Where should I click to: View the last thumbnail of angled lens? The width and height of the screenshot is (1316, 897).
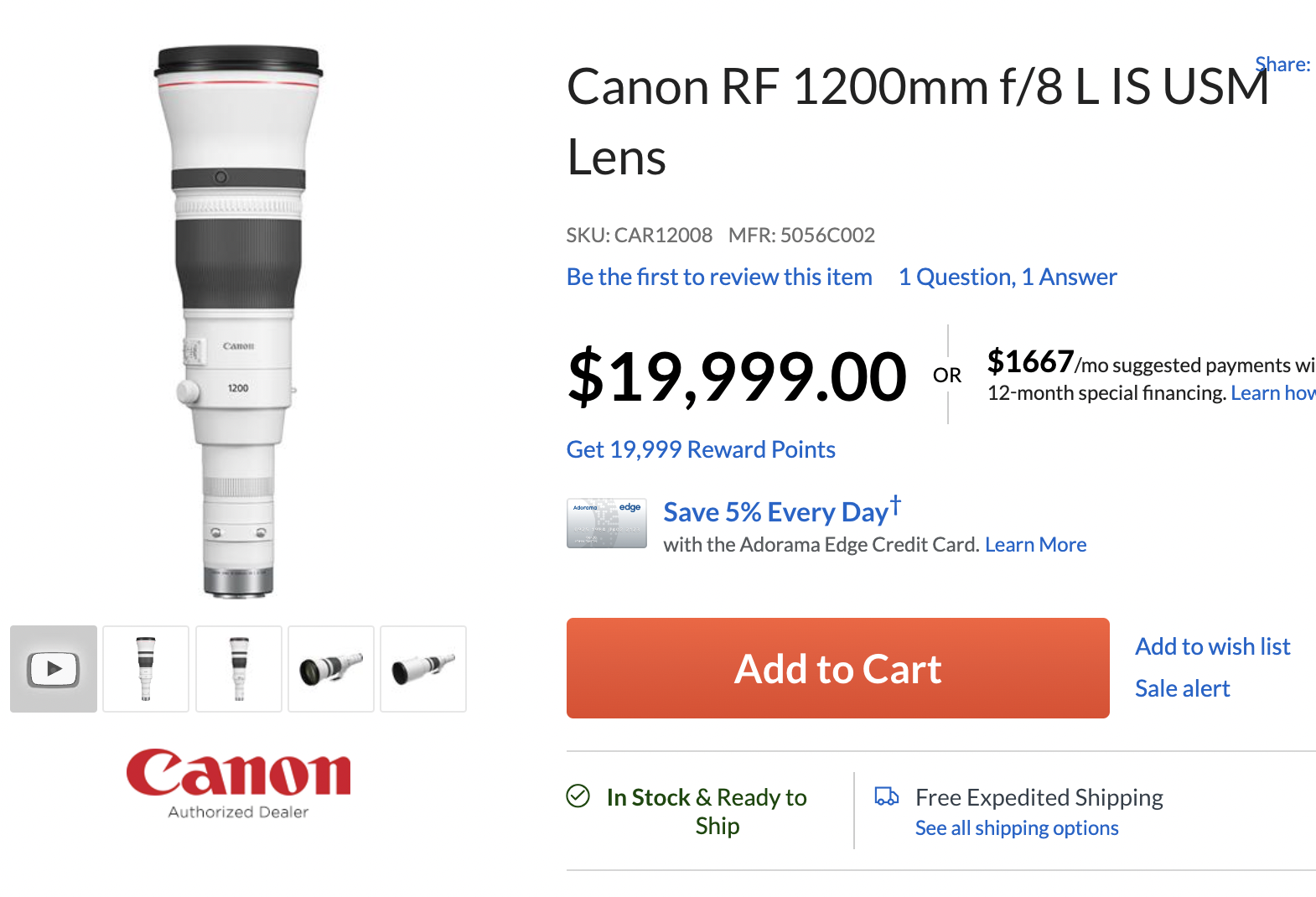pyautogui.click(x=423, y=669)
